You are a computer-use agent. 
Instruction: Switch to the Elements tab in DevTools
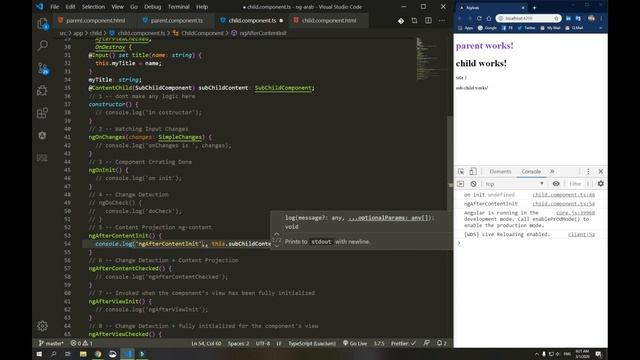(500, 171)
